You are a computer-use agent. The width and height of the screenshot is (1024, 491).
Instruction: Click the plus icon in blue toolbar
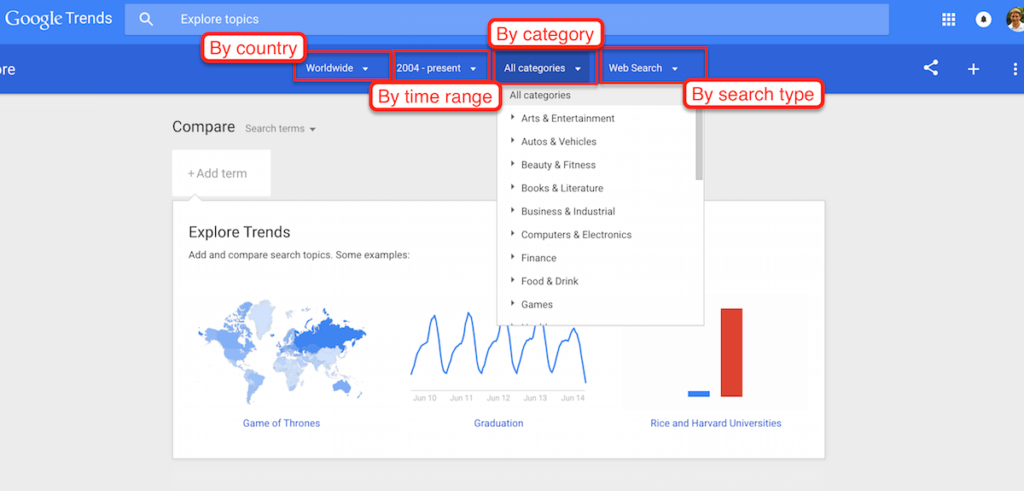(973, 69)
